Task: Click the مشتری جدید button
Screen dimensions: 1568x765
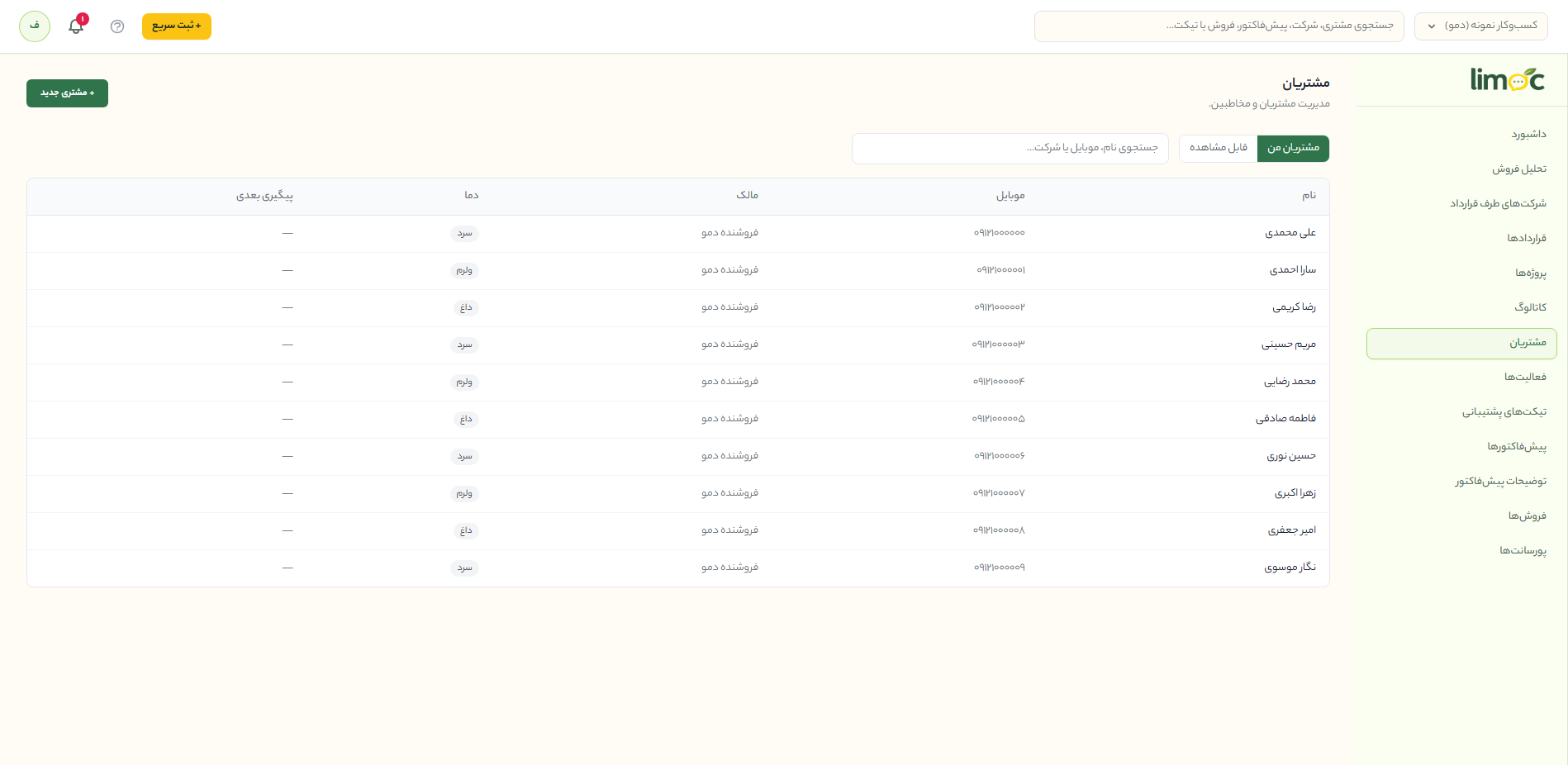Action: [x=67, y=93]
